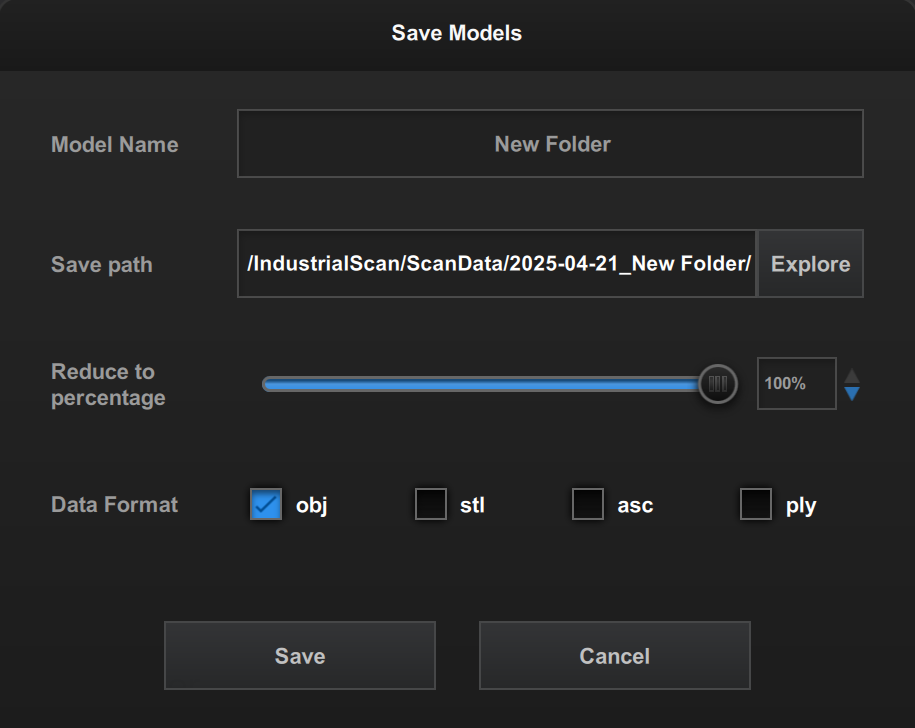
Task: Enable the stl format checkbox
Action: coord(431,505)
